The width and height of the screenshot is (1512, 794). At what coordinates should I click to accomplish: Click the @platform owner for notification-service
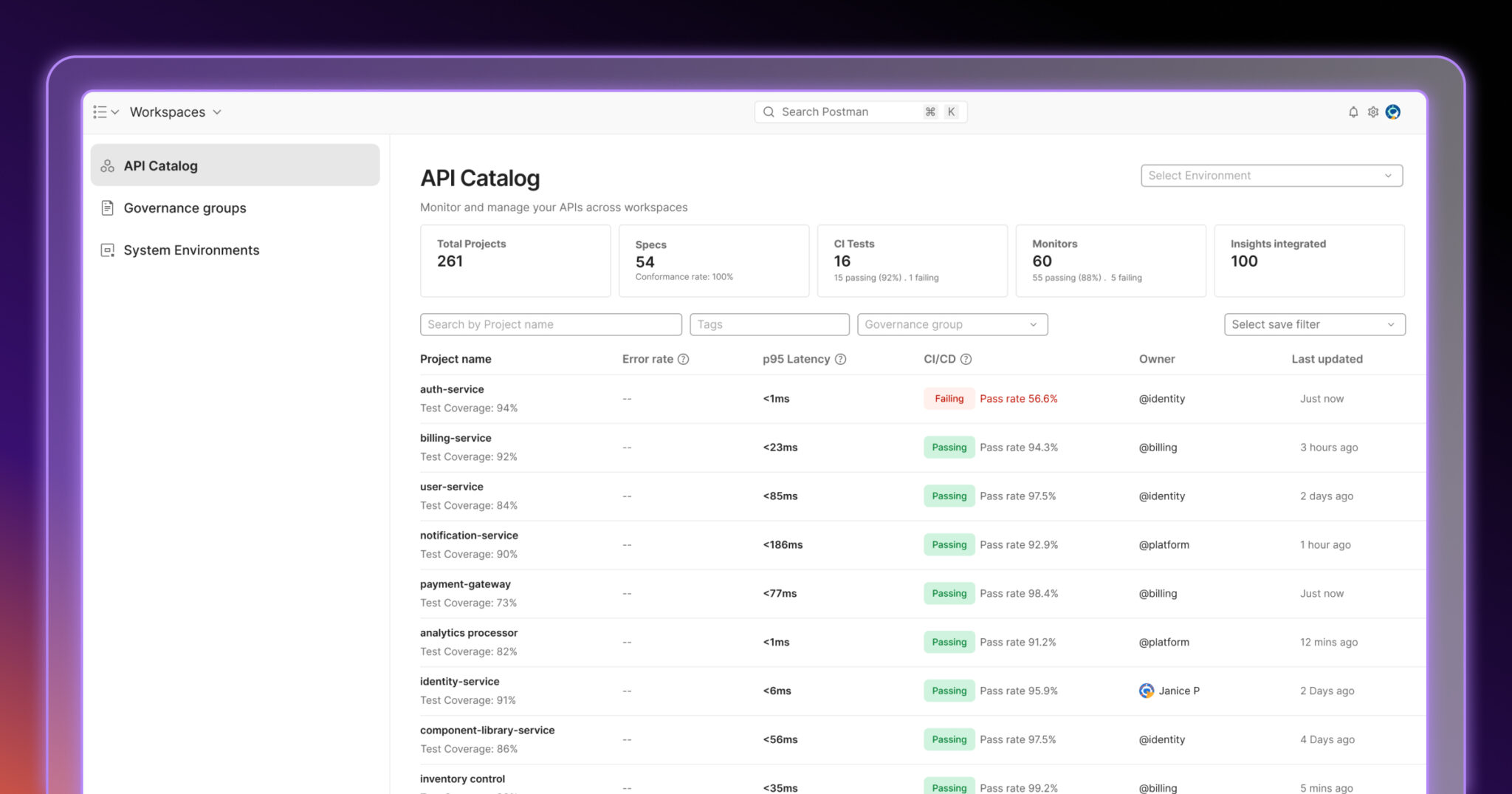1164,545
